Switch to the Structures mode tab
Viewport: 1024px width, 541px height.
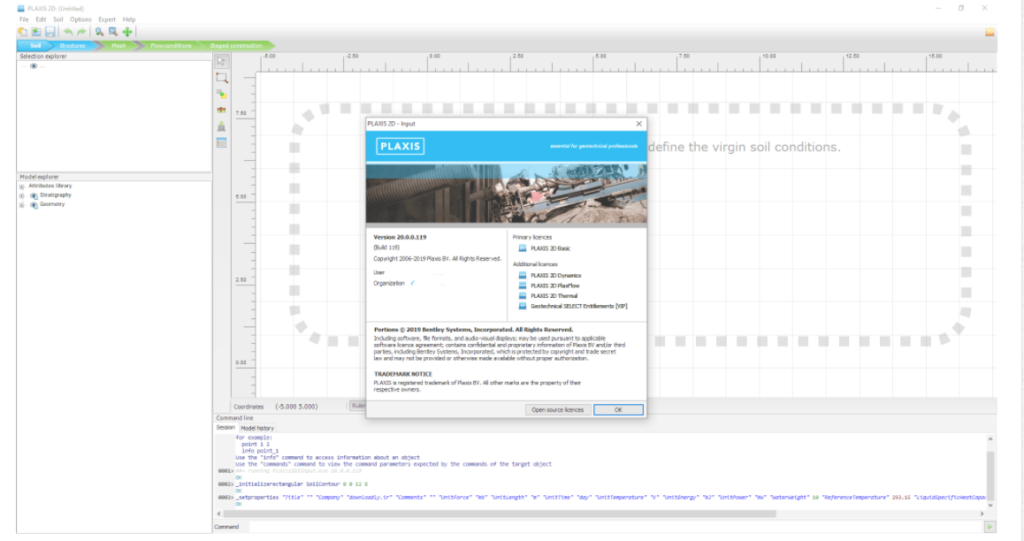[x=72, y=46]
